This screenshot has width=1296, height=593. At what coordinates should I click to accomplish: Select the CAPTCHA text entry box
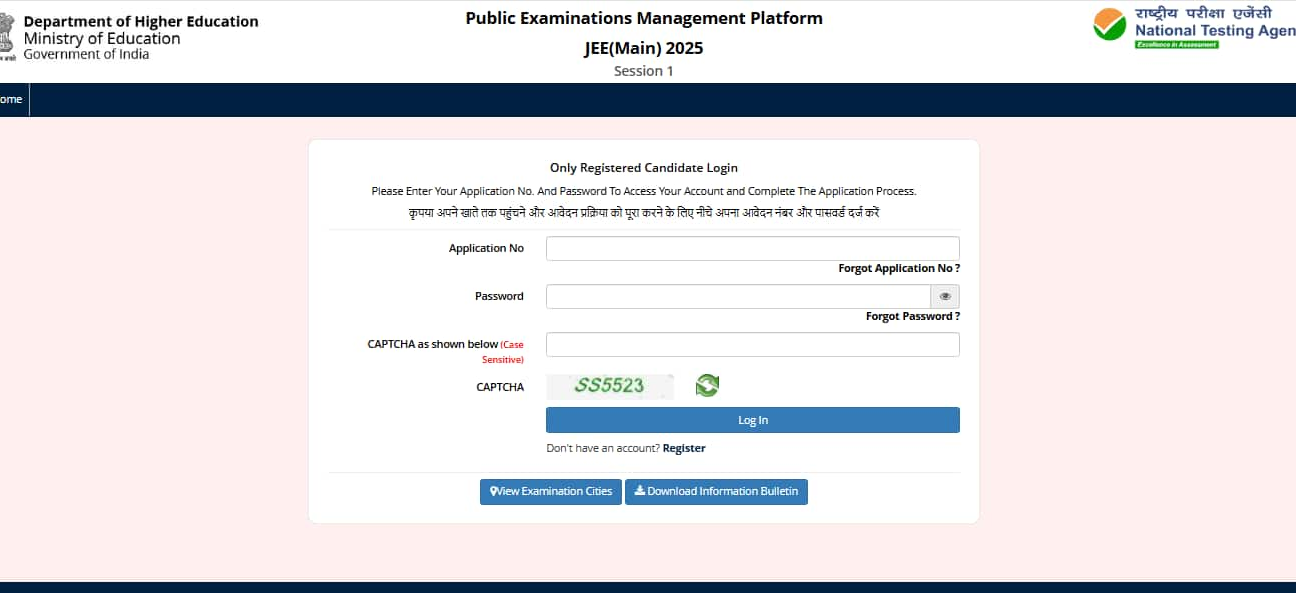pyautogui.click(x=752, y=344)
